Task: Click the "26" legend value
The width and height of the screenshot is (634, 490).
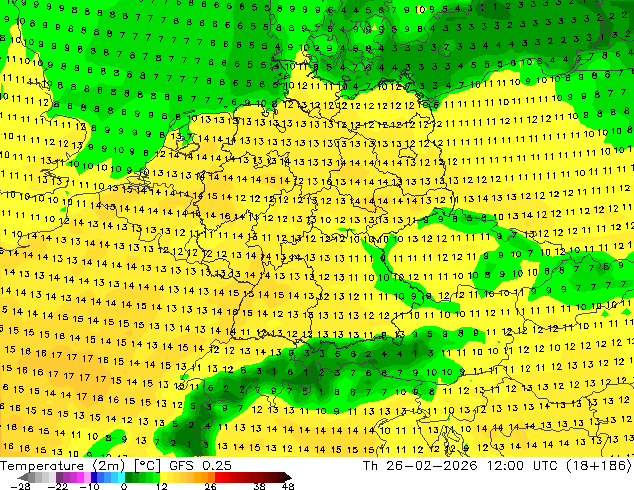Action: (210, 486)
